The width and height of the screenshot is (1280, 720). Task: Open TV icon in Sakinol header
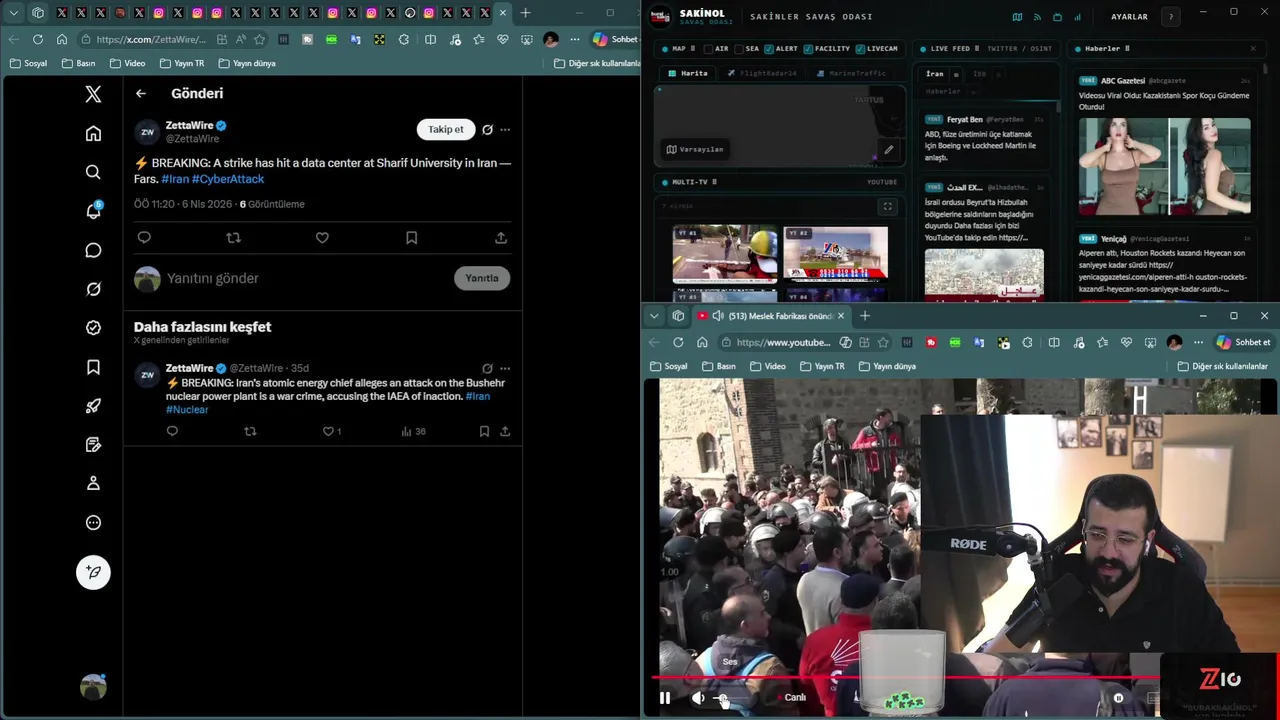(x=1057, y=17)
